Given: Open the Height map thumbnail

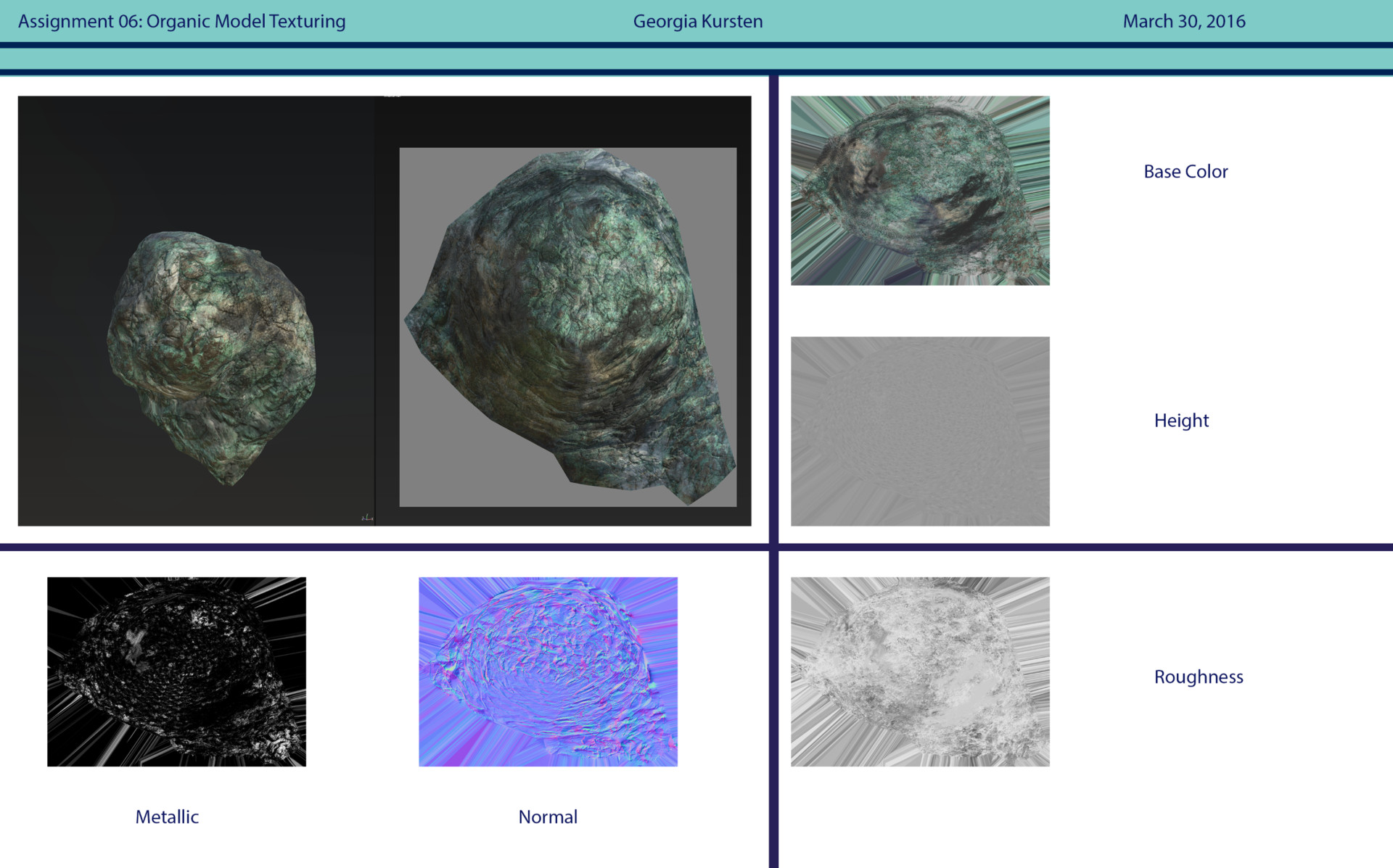Looking at the screenshot, I should (919, 431).
